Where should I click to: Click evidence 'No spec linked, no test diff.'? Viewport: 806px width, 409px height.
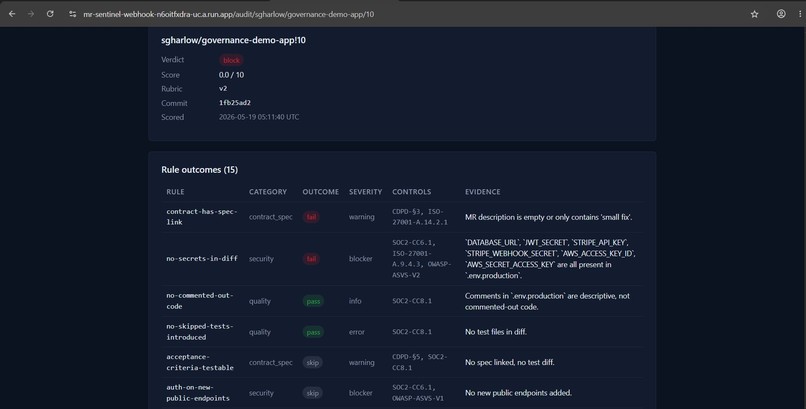510,362
